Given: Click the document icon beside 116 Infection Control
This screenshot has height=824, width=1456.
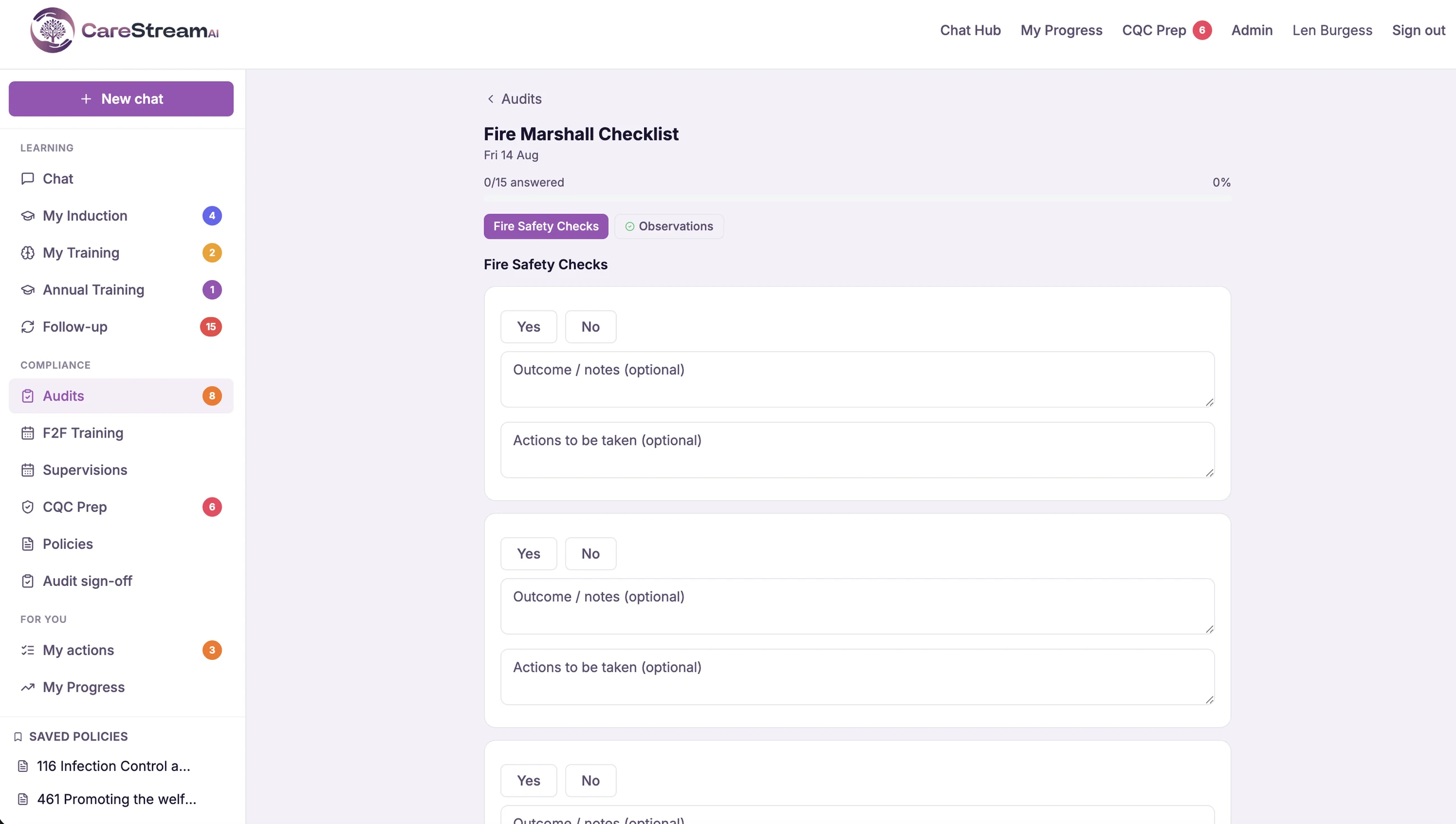Looking at the screenshot, I should tap(23, 766).
